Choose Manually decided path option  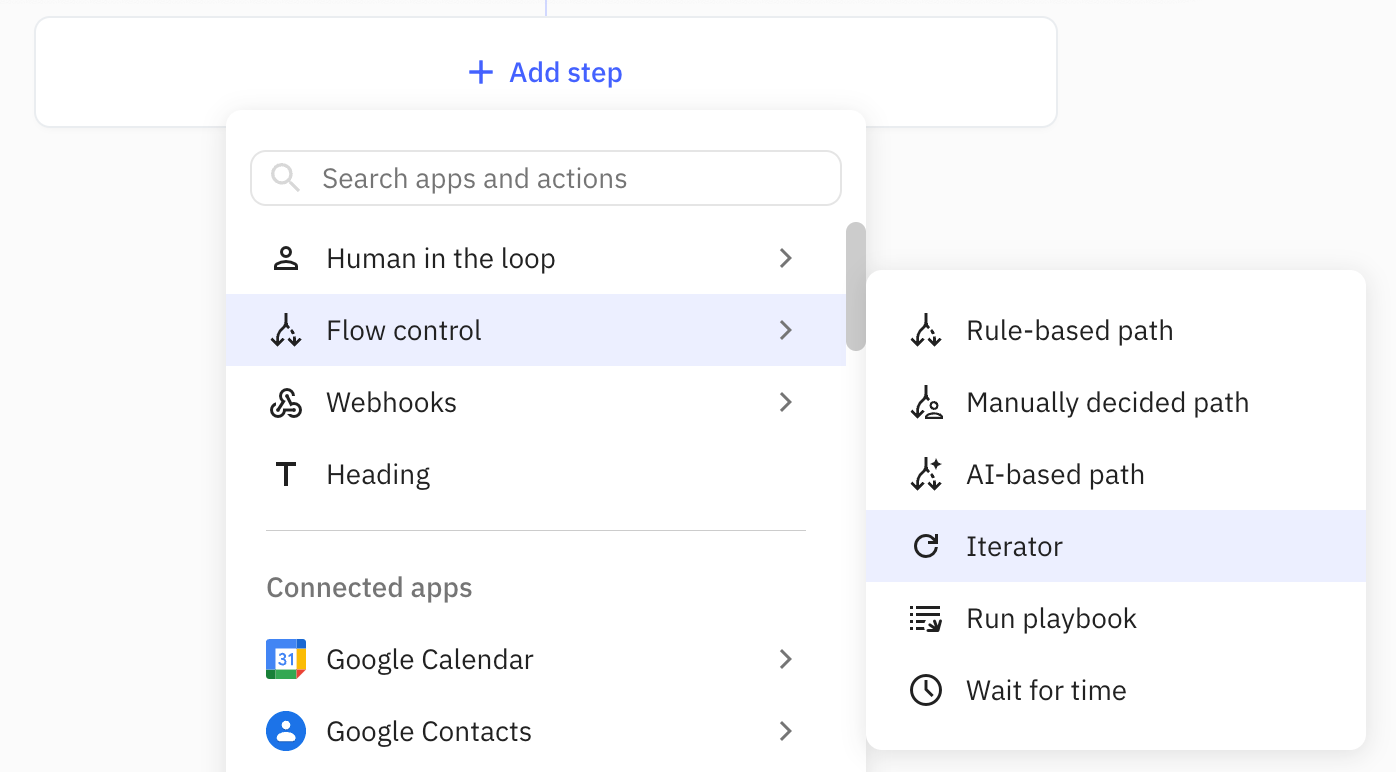pos(1116,402)
